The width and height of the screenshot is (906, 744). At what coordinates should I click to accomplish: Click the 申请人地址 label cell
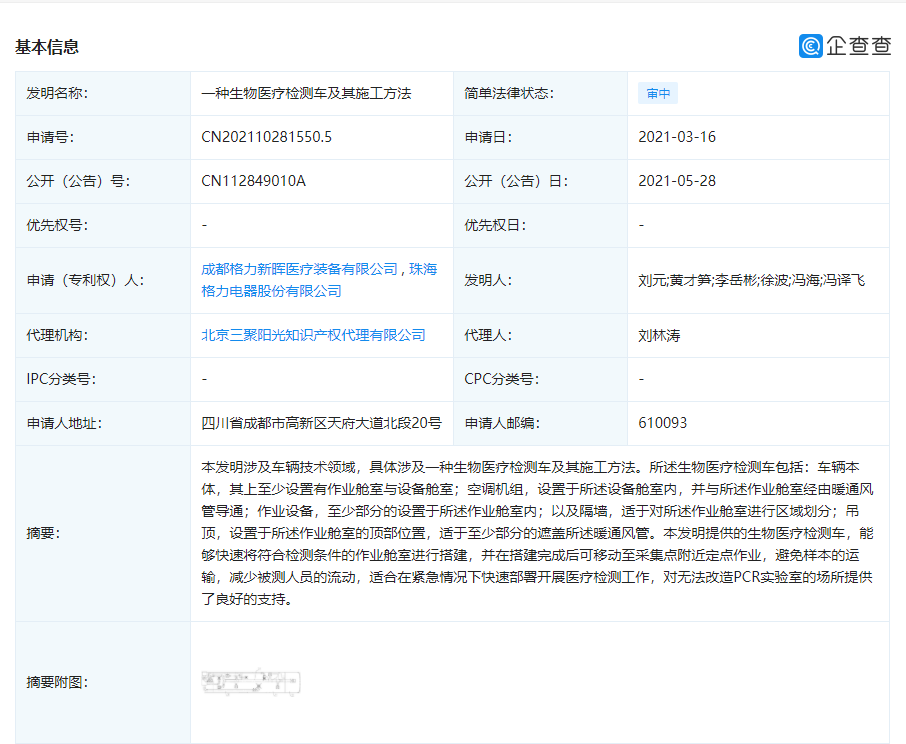103,423
